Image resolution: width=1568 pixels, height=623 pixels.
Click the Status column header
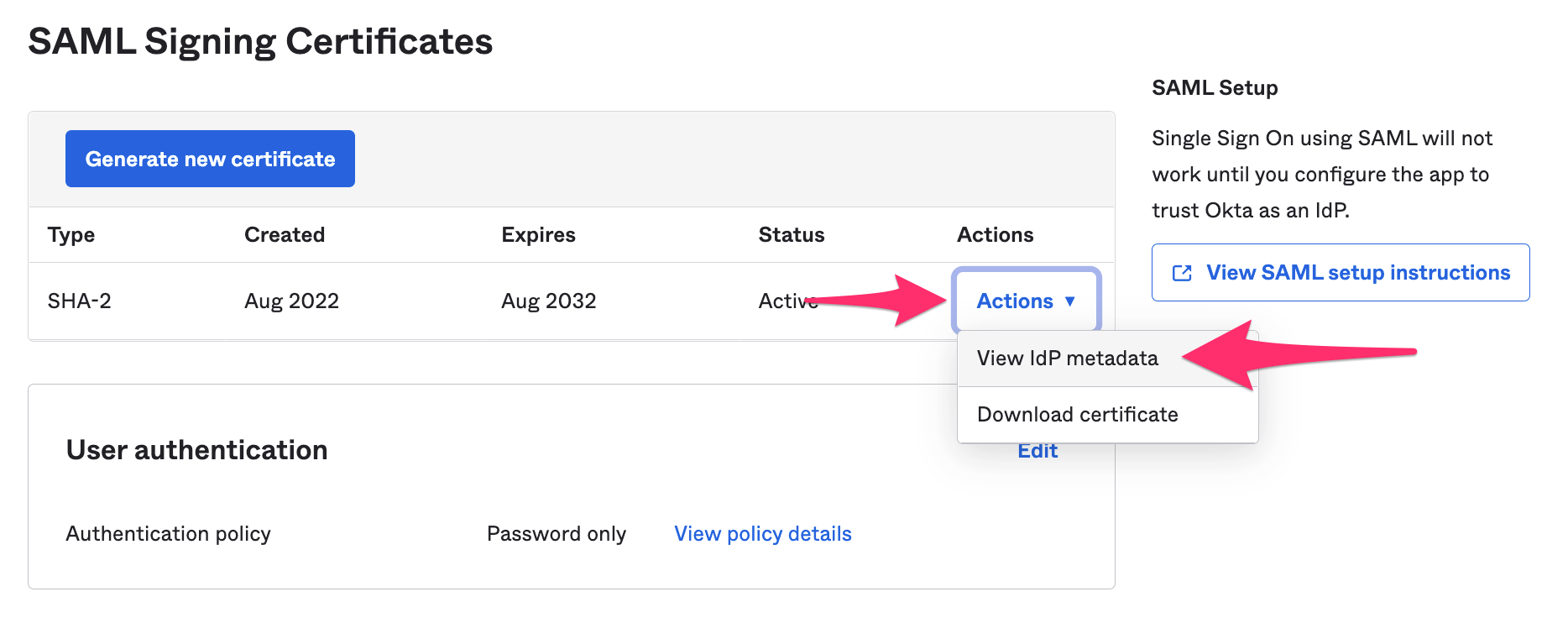coord(791,235)
